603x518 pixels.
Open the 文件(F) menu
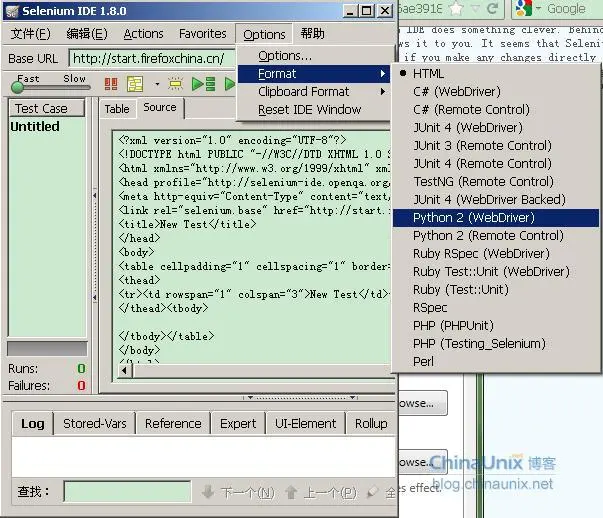coord(30,34)
